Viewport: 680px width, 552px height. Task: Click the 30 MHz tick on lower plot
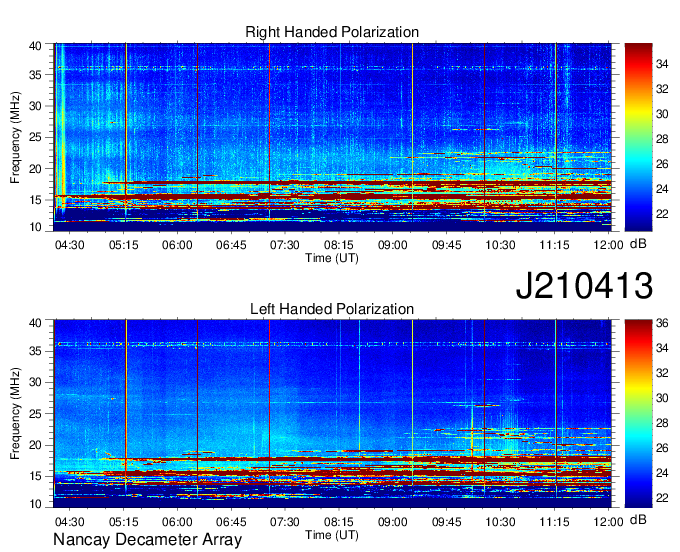(35, 382)
